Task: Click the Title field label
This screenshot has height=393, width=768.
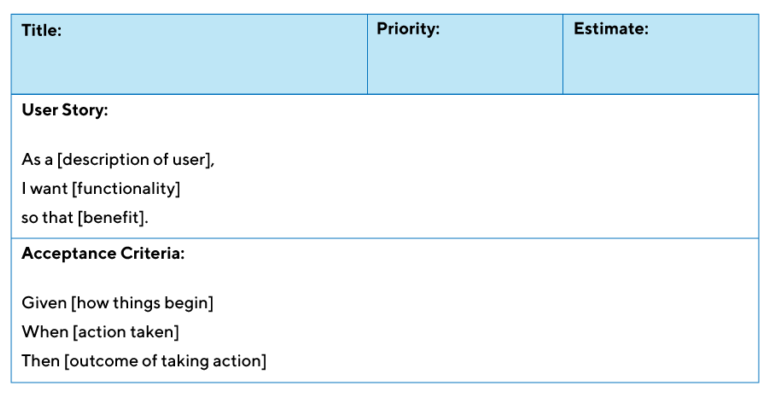Action: [42, 30]
